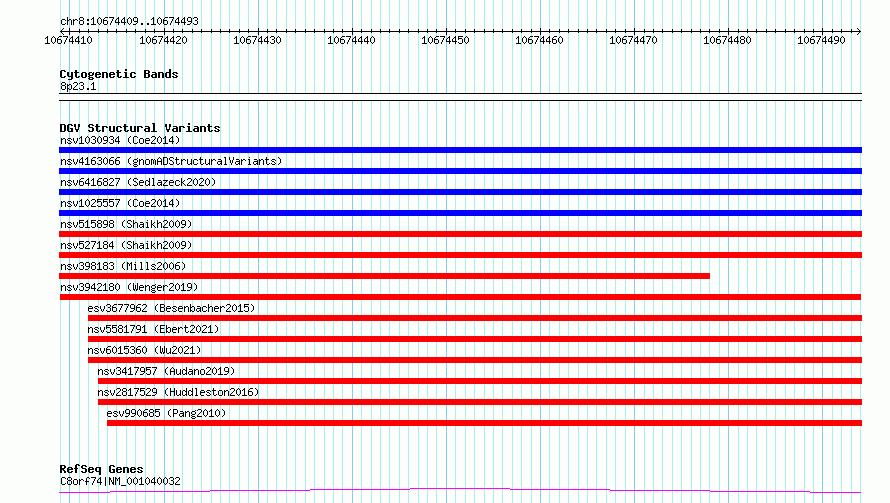This screenshot has height=503, width=890.
Task: Click red bar below nsv515898
Action: pyautogui.click(x=460, y=234)
